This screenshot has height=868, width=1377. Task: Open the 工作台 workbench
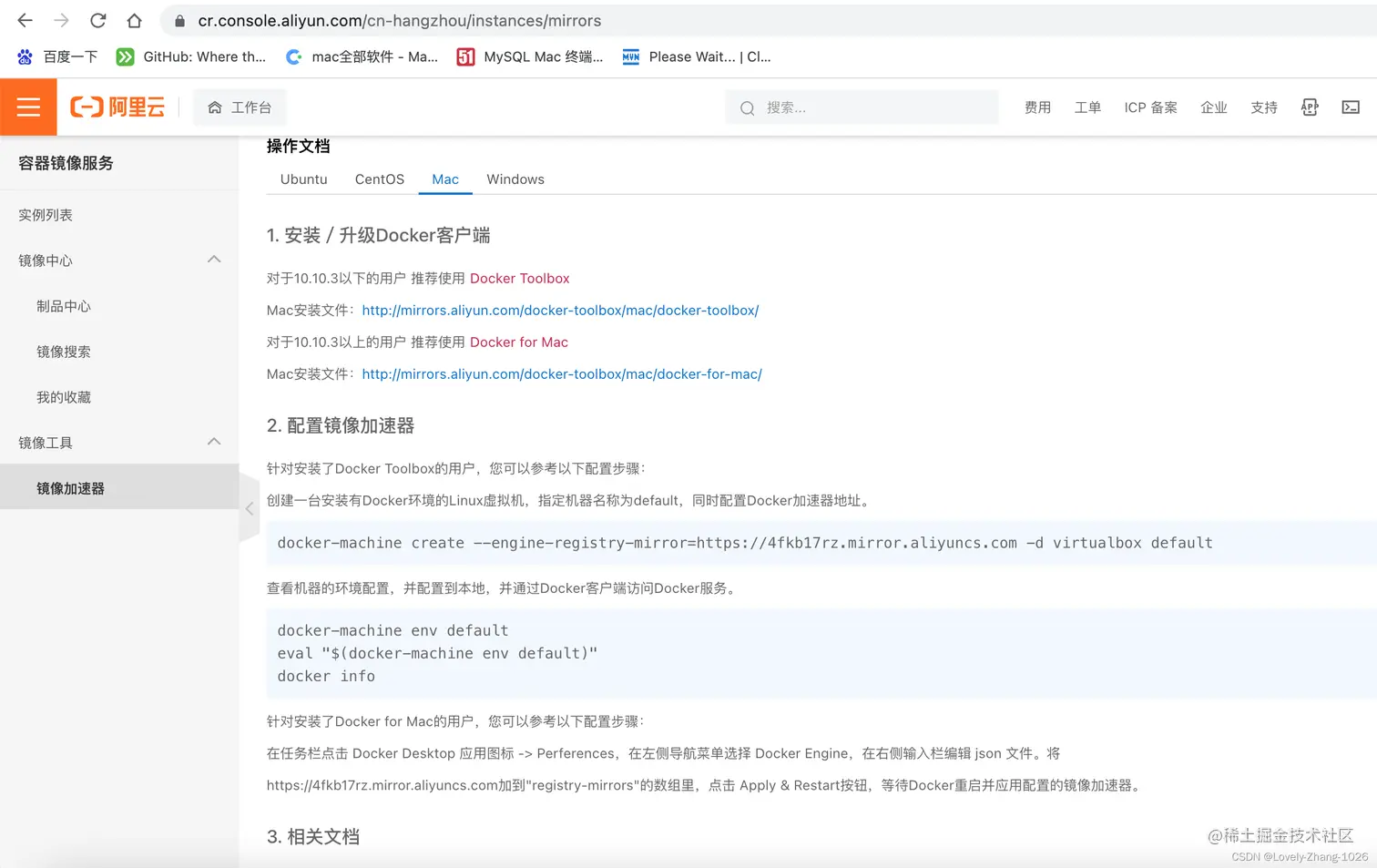point(240,107)
